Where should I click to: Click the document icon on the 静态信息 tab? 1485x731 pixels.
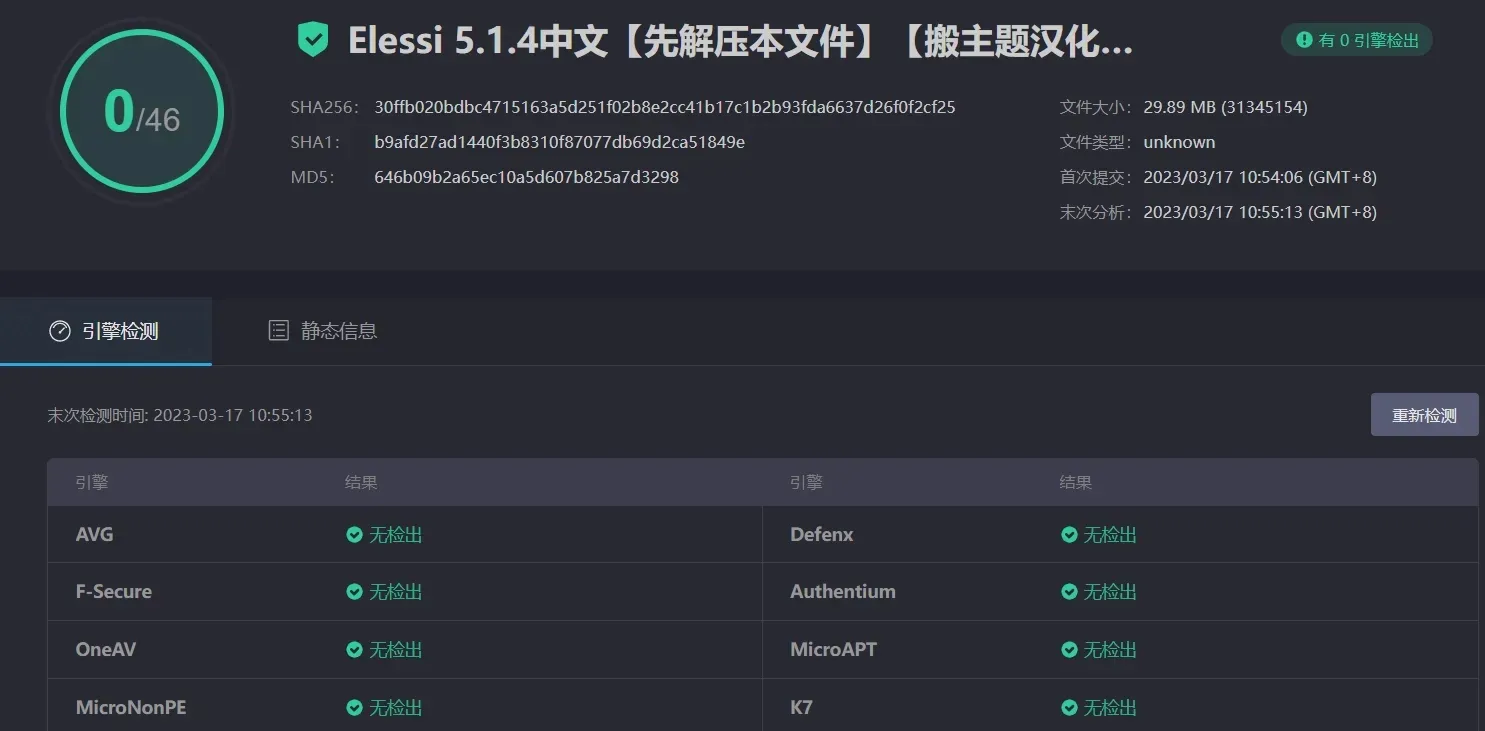279,331
